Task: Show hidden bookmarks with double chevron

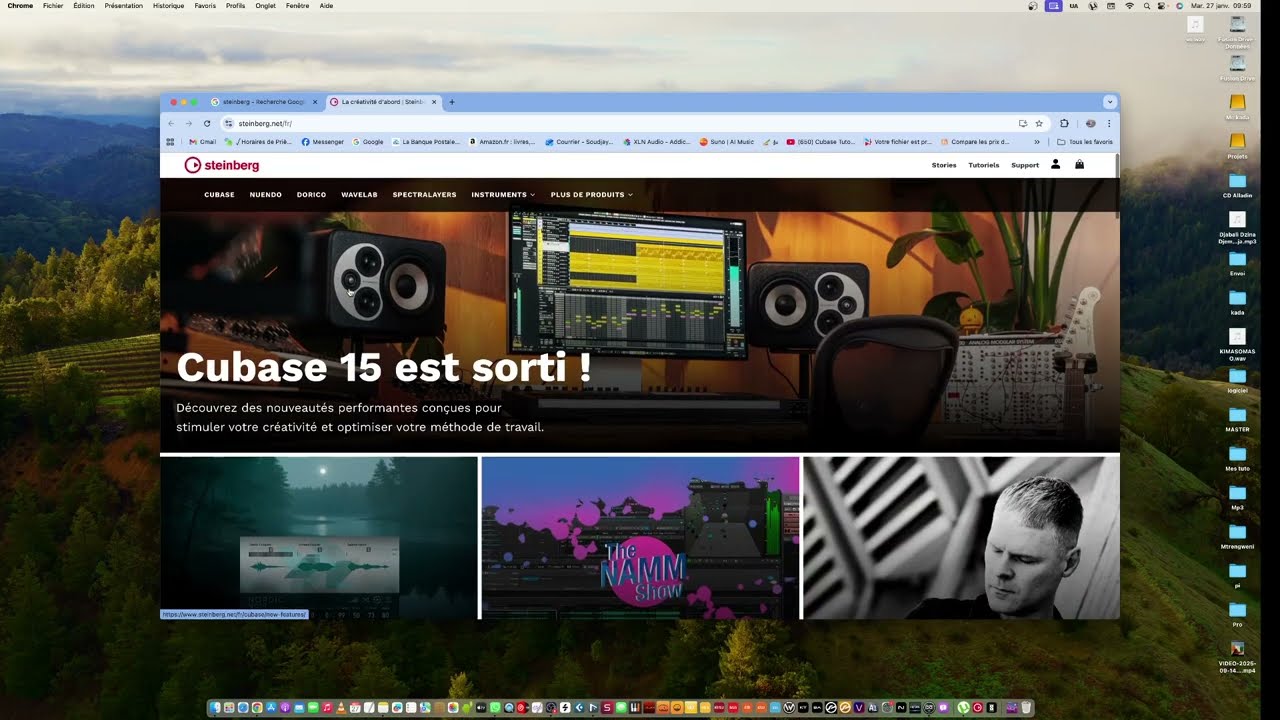Action: pos(1036,142)
